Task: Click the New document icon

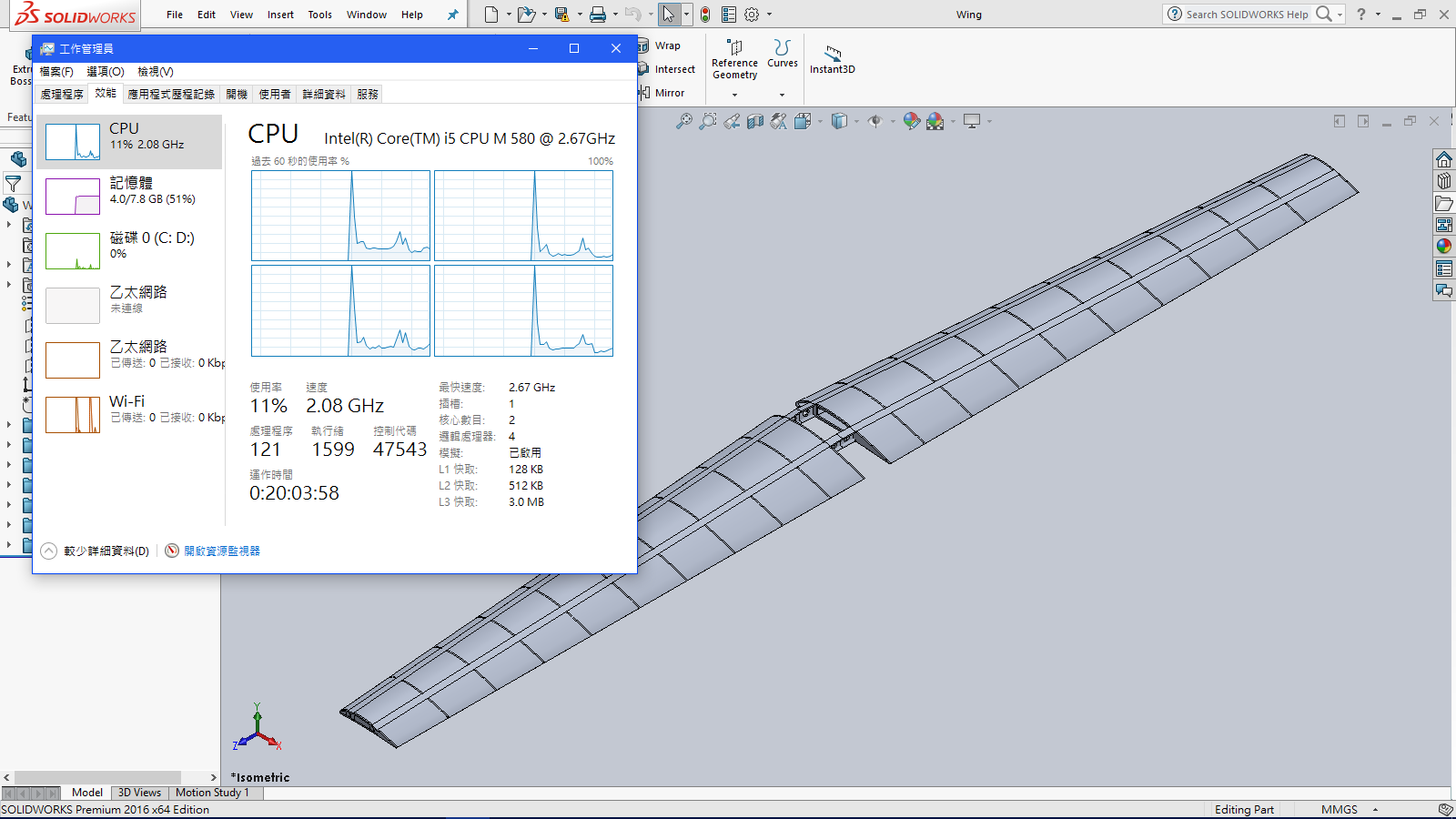Action: click(x=491, y=15)
